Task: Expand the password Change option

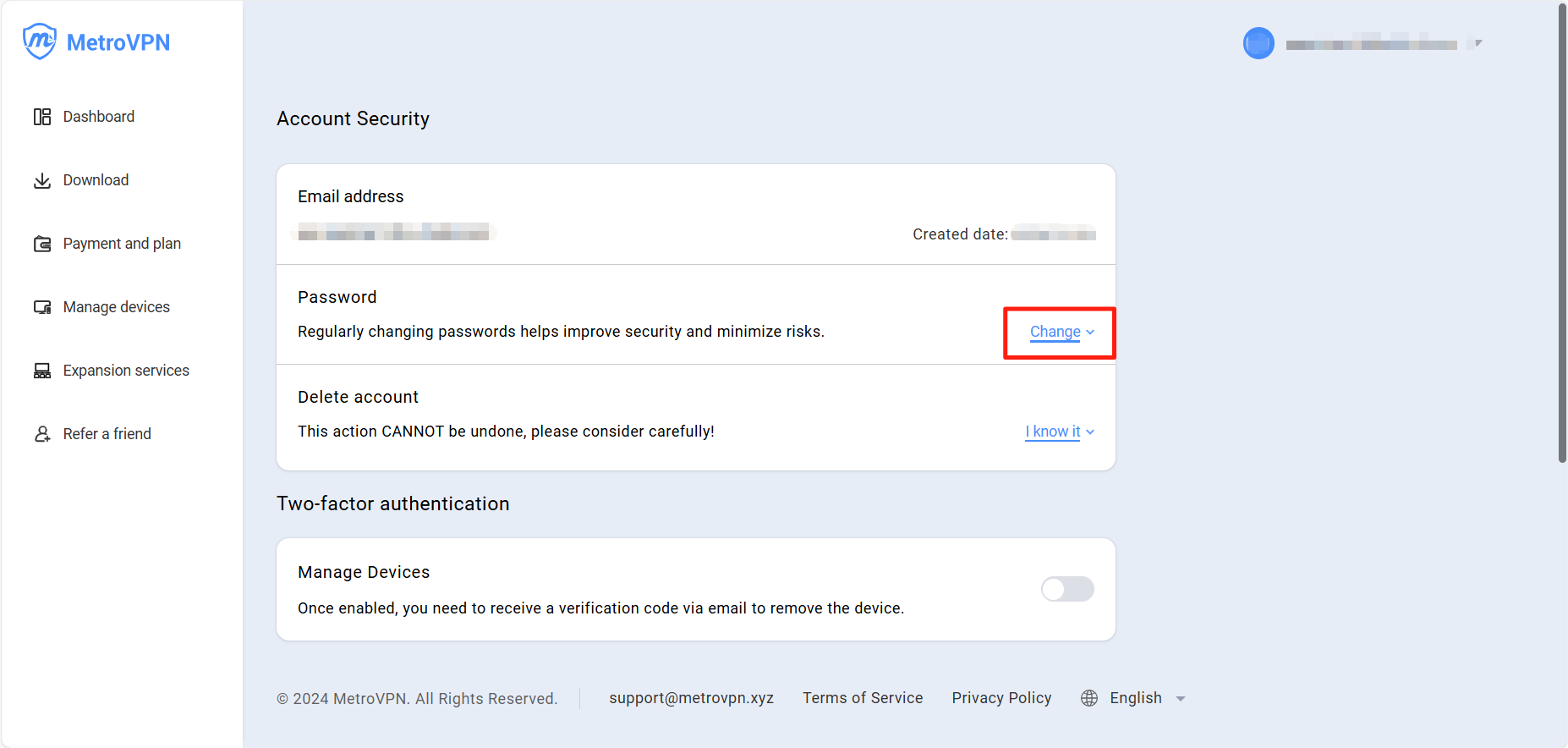Action: pyautogui.click(x=1061, y=332)
